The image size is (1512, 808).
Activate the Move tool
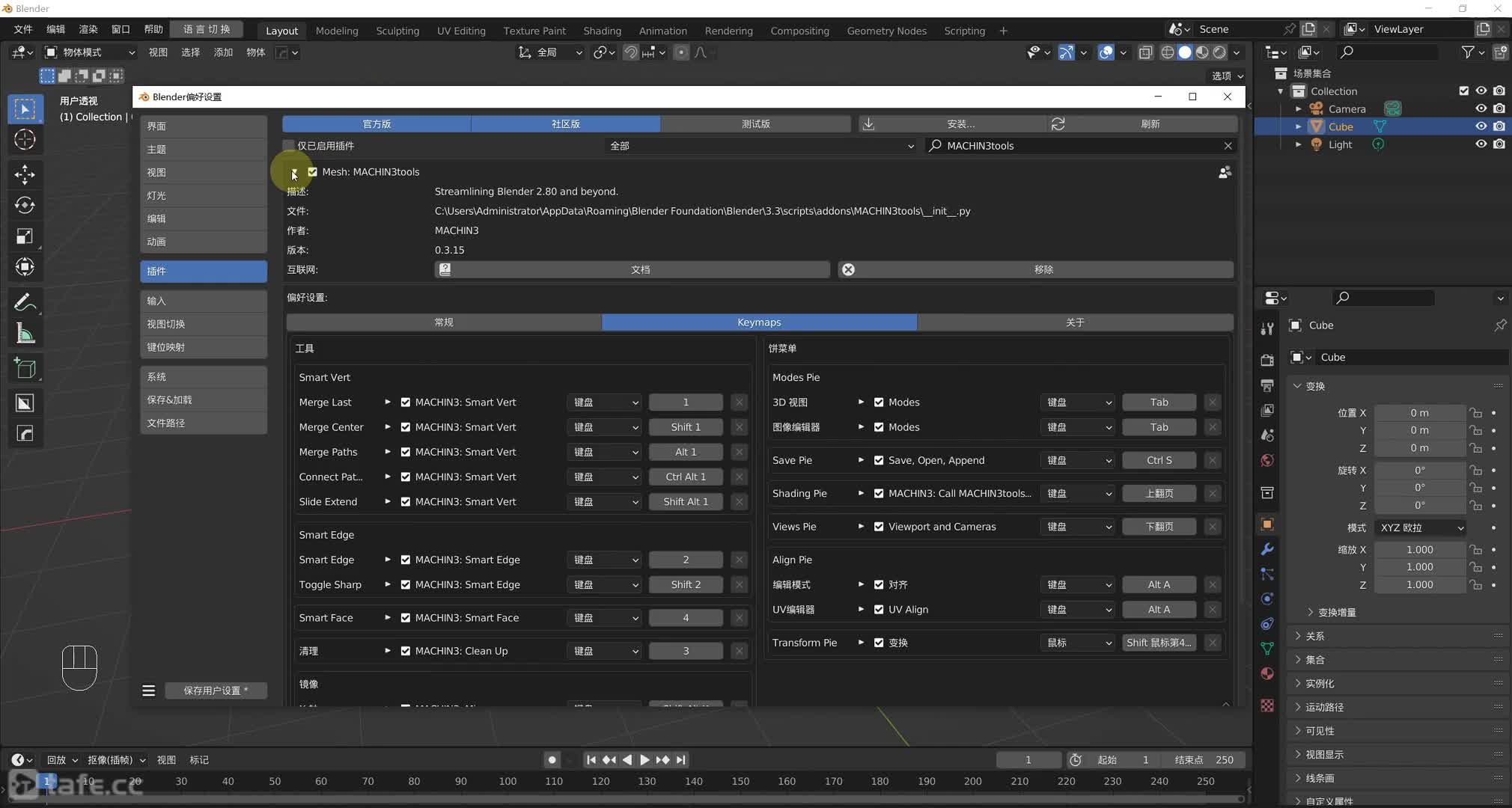[25, 174]
